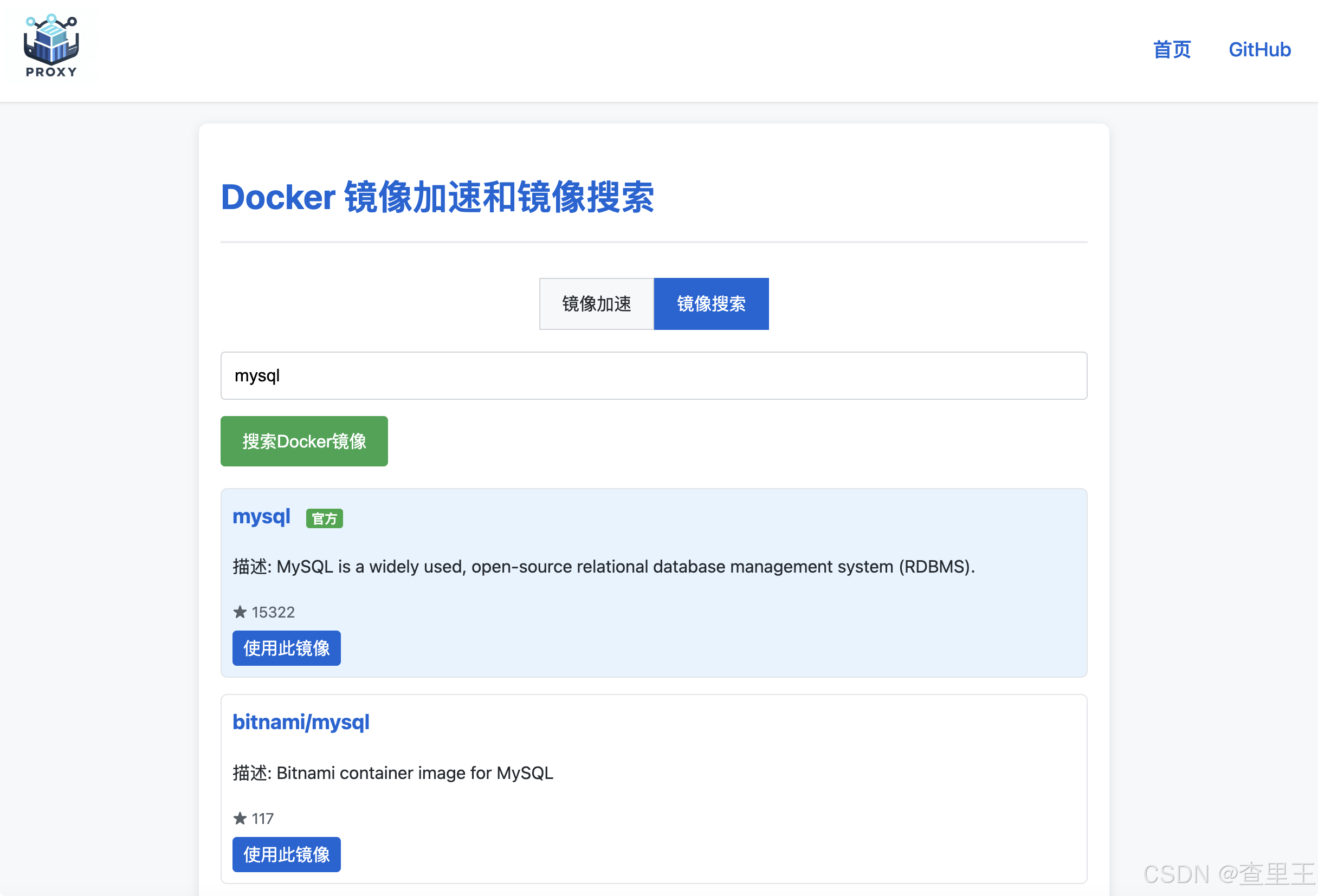Click the 官方 badge next to mysql
1318x896 pixels.
[x=325, y=518]
